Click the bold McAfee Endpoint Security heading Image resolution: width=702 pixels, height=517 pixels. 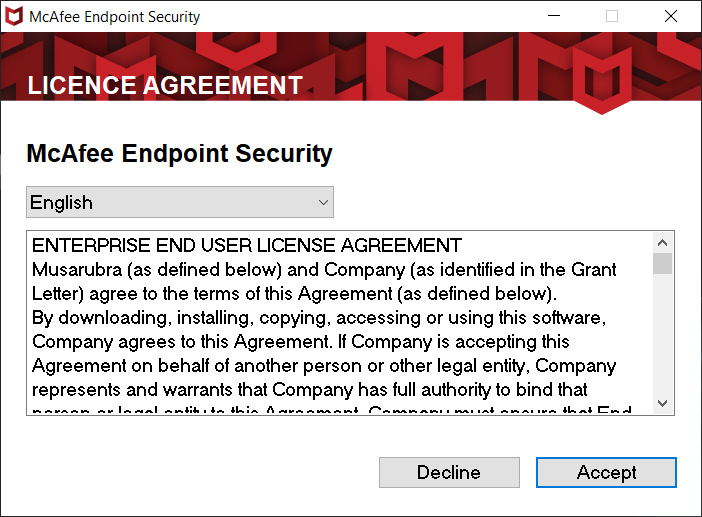180,154
